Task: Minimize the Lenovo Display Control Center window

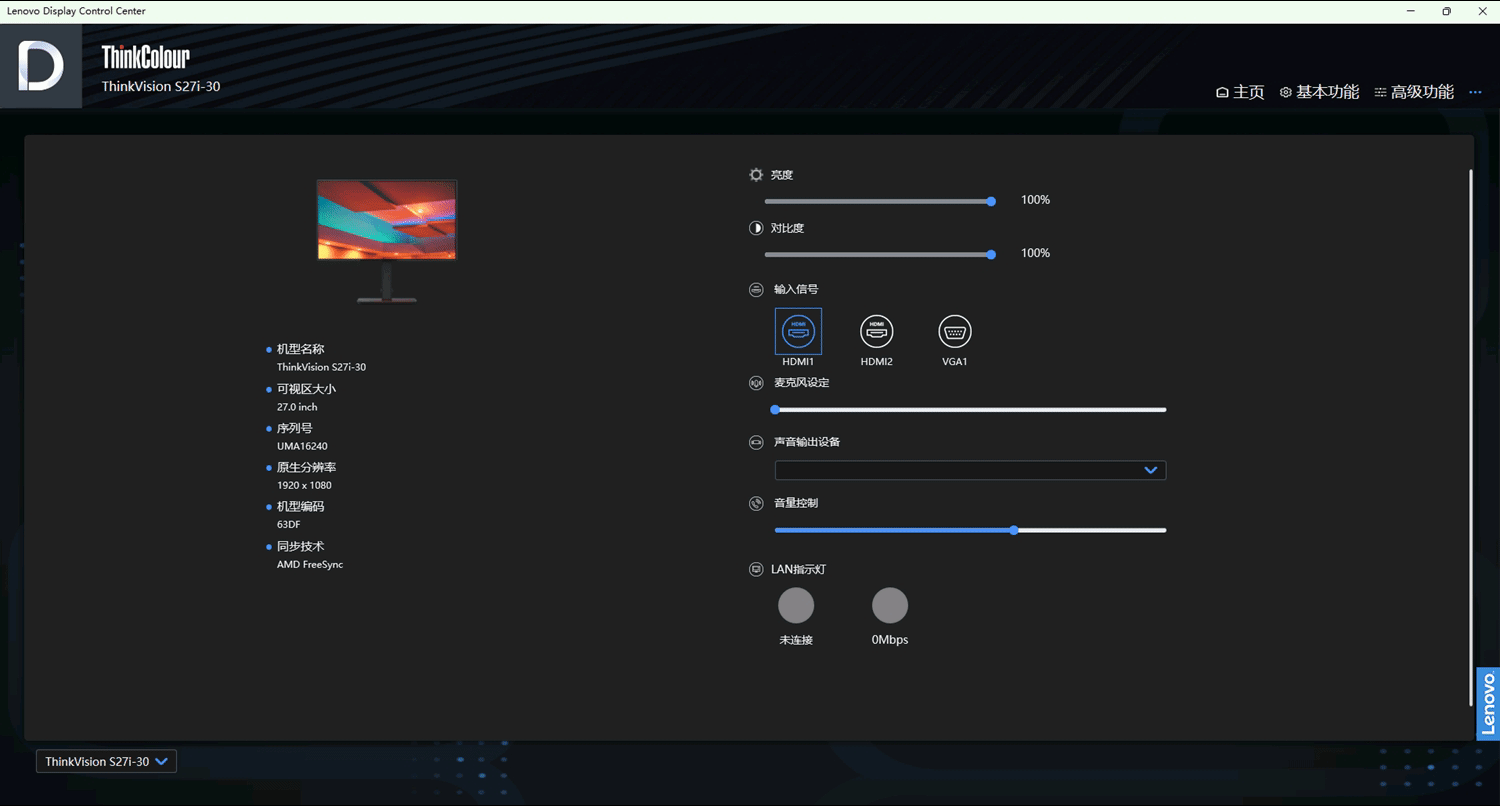Action: point(1411,11)
